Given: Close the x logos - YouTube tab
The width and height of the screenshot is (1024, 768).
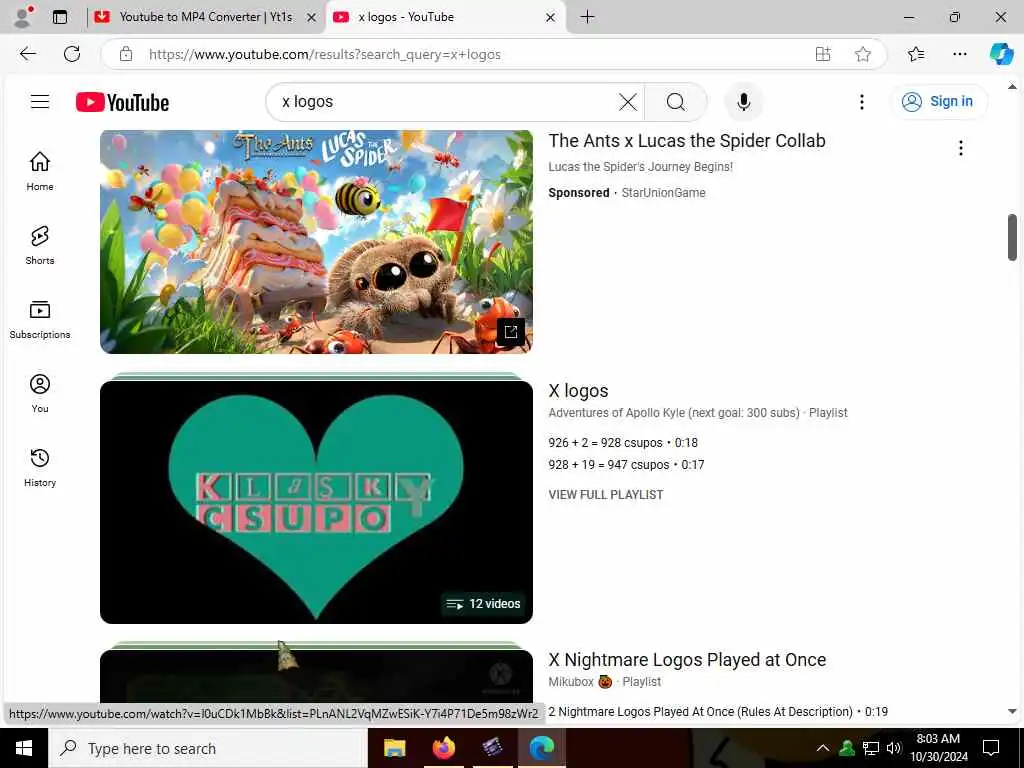Looking at the screenshot, I should [551, 18].
